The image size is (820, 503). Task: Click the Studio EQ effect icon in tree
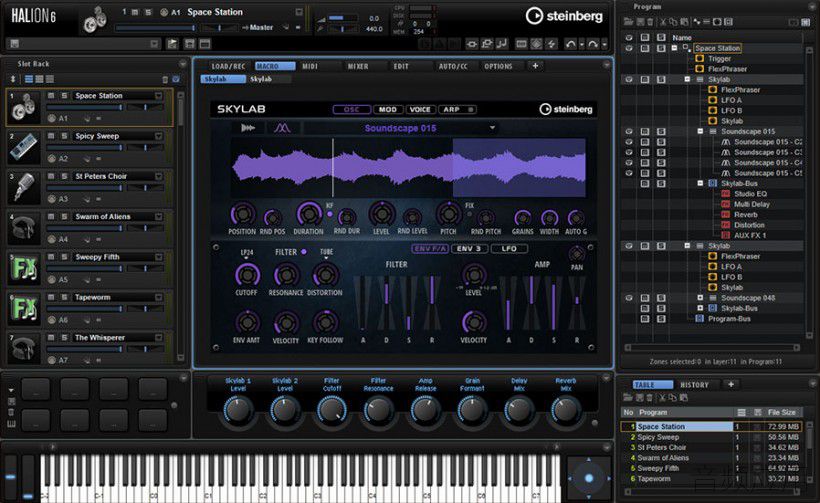[x=725, y=194]
